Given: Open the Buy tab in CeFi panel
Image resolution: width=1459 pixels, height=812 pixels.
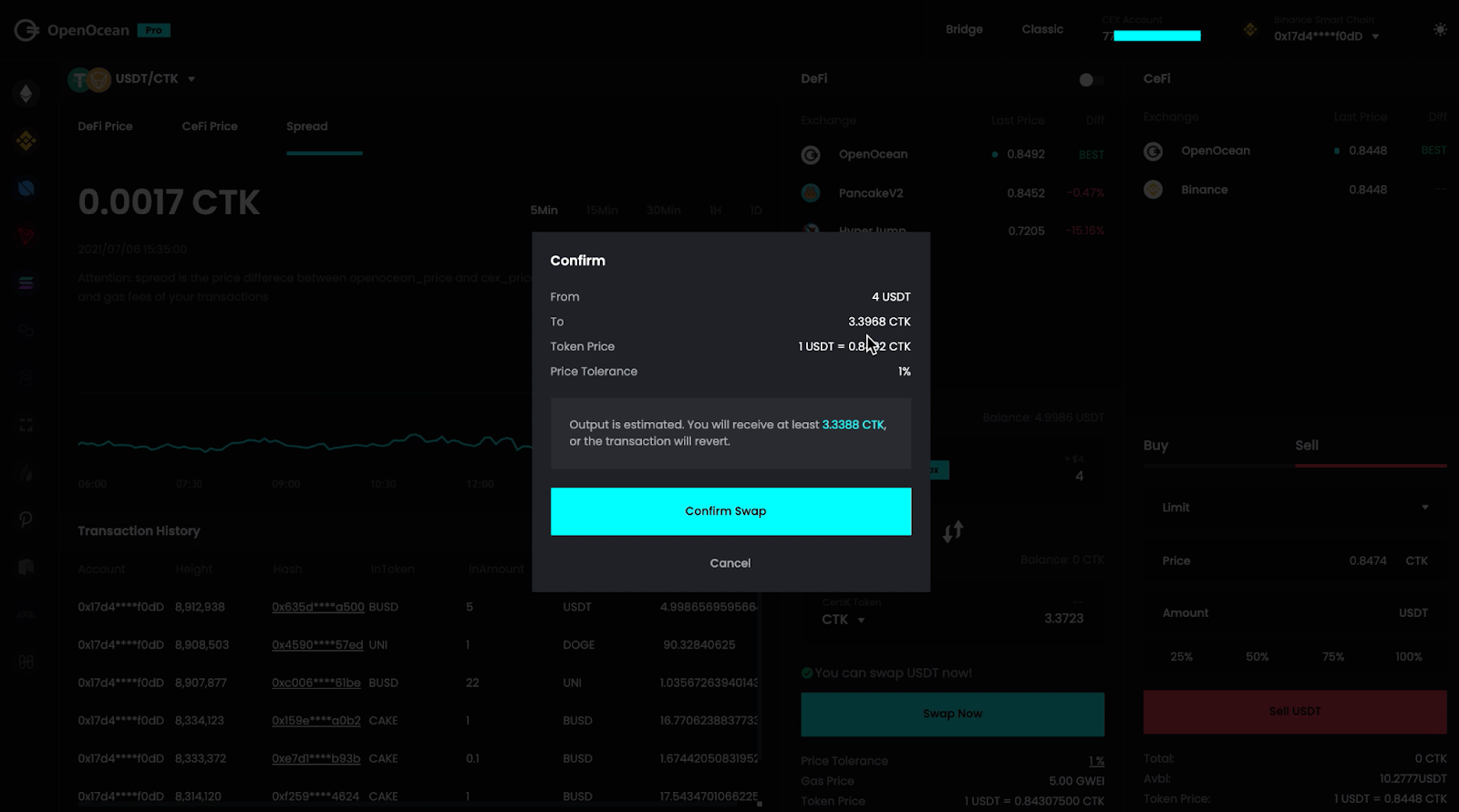Looking at the screenshot, I should (x=1155, y=446).
